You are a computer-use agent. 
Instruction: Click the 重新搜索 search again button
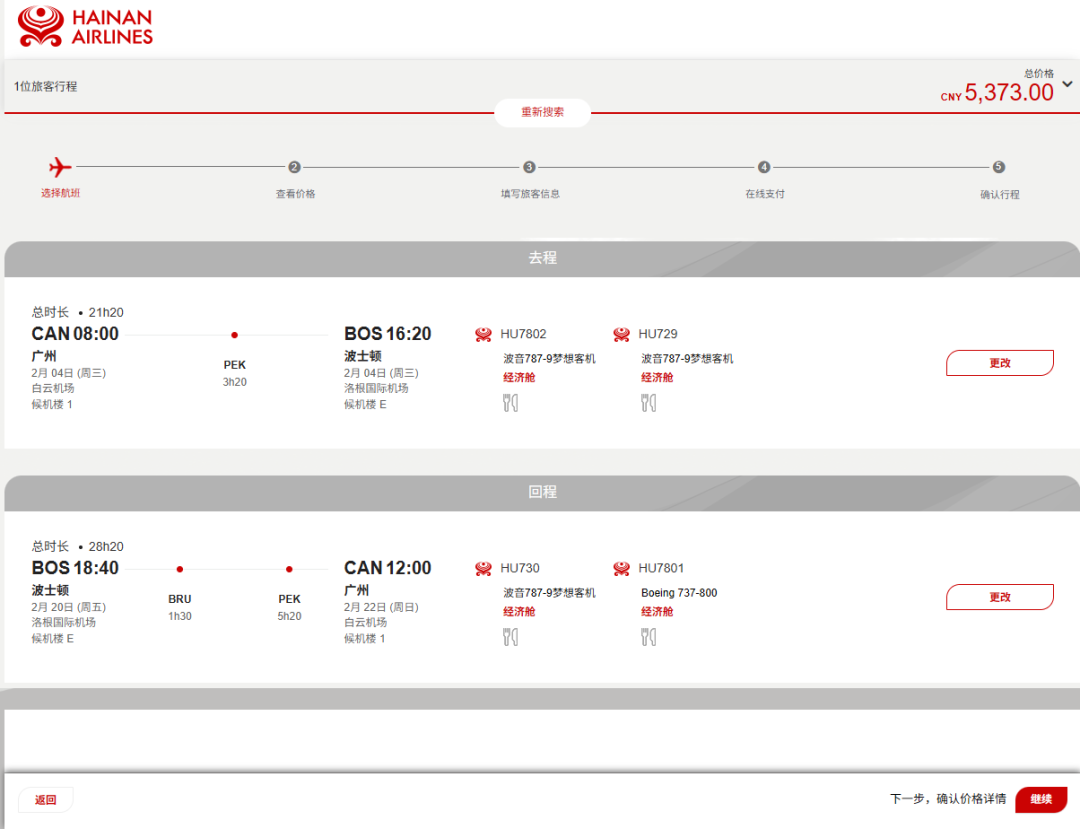pos(542,112)
